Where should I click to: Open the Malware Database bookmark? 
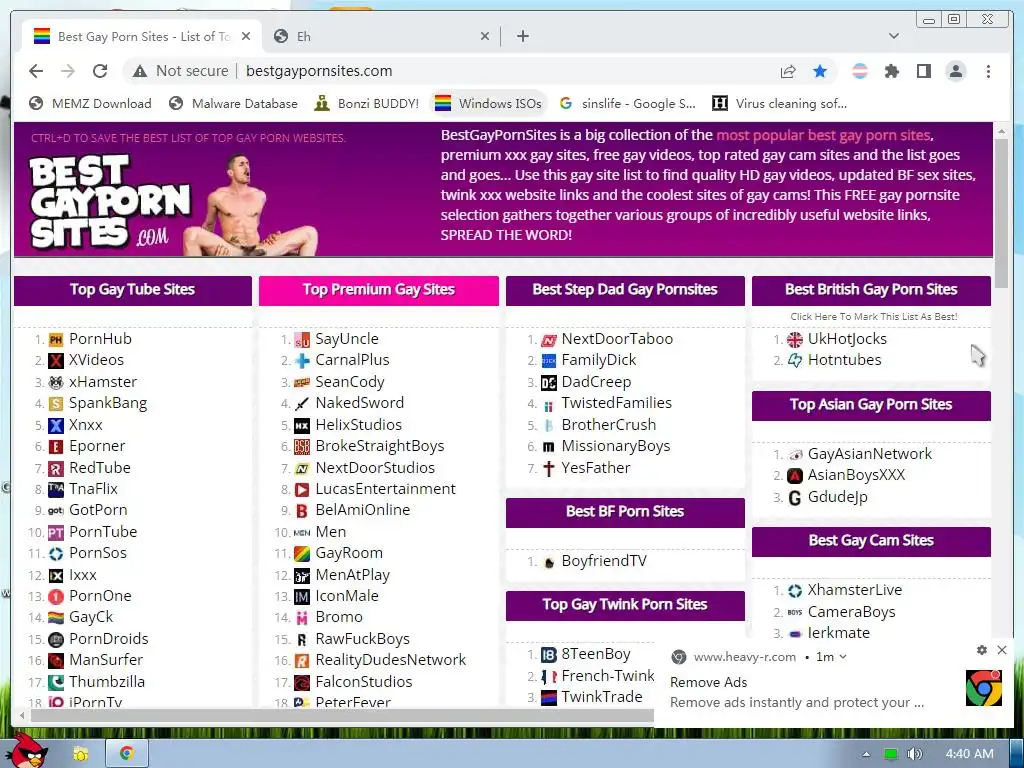[233, 103]
